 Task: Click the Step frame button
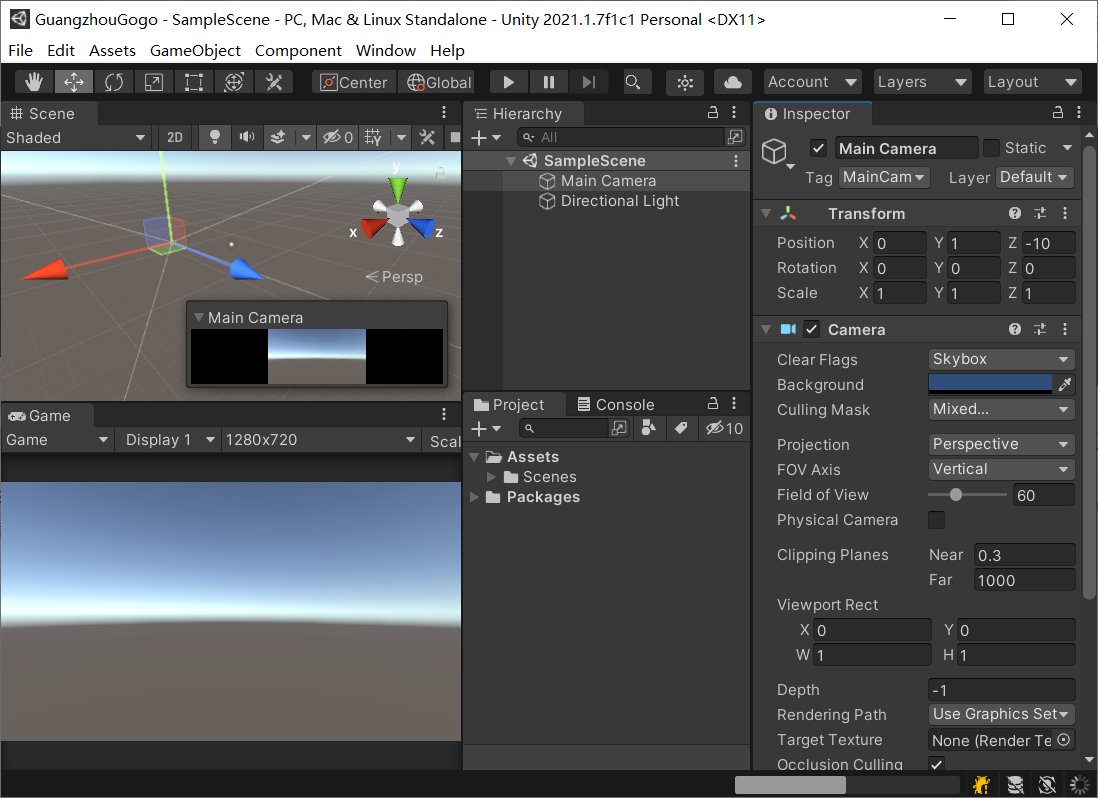point(589,82)
